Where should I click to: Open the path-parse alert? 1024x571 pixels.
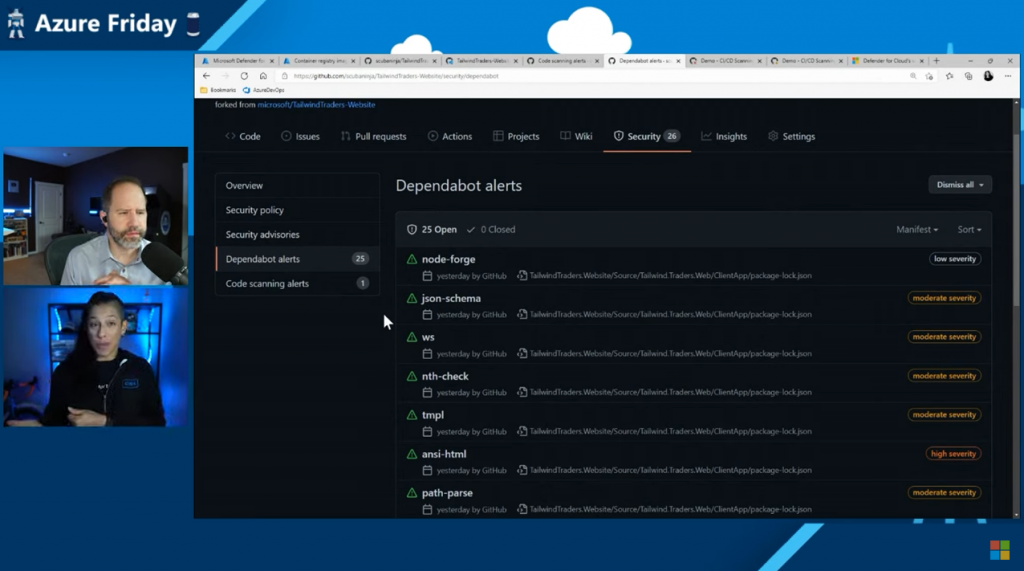(447, 493)
